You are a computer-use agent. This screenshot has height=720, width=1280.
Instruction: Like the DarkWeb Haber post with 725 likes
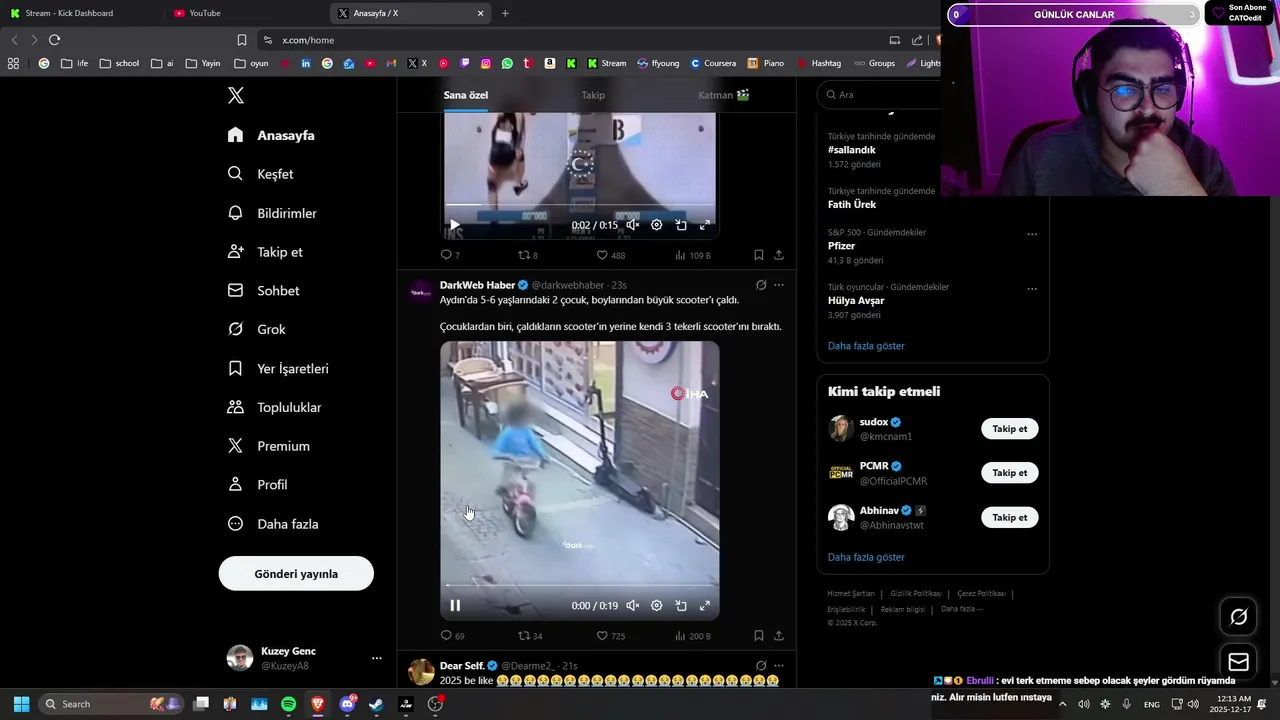click(x=610, y=636)
